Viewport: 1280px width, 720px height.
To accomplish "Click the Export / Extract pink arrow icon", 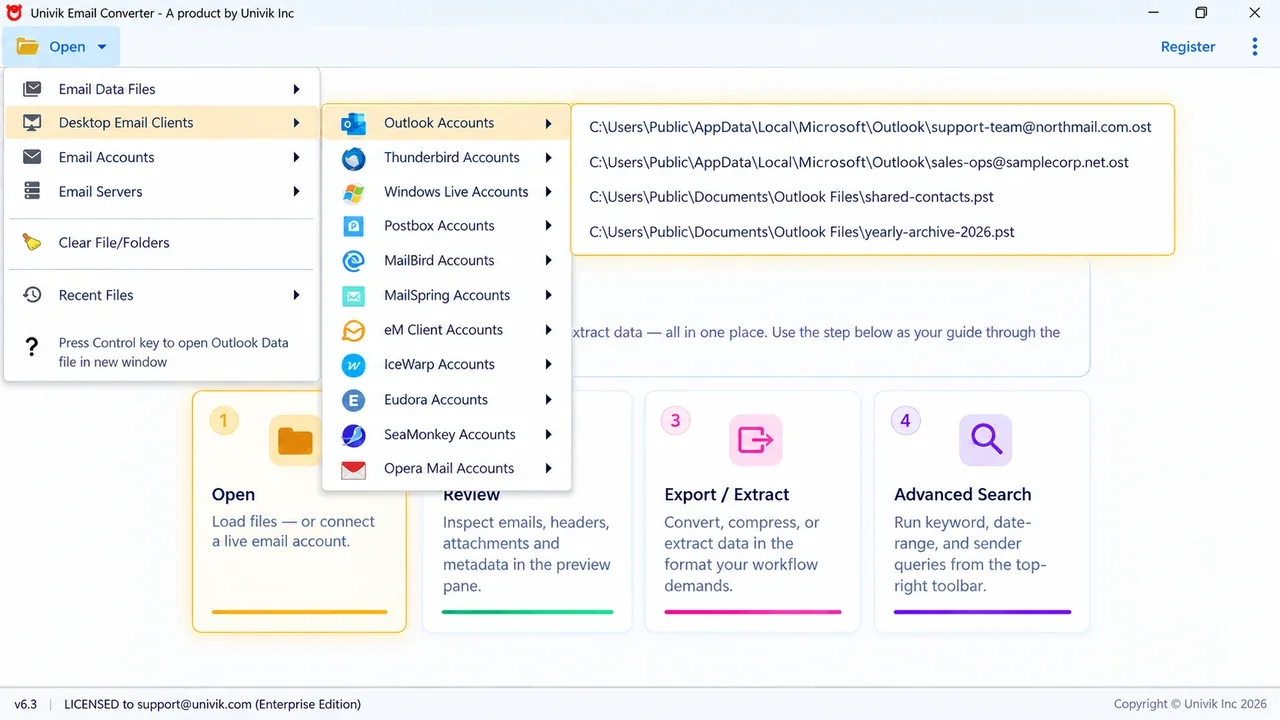I will (x=755, y=439).
